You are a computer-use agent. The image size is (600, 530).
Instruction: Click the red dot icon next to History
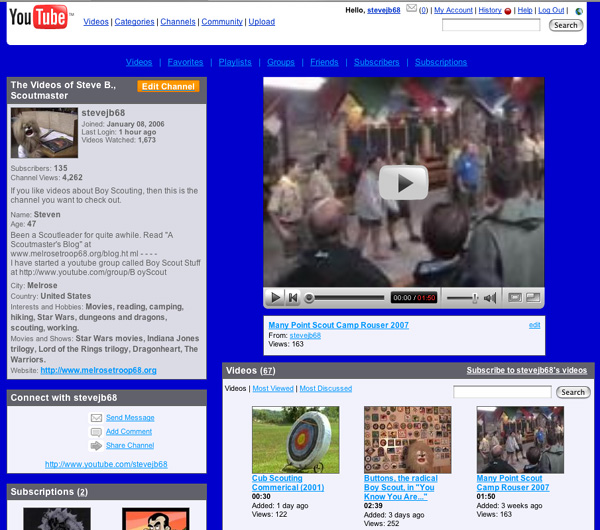[508, 11]
